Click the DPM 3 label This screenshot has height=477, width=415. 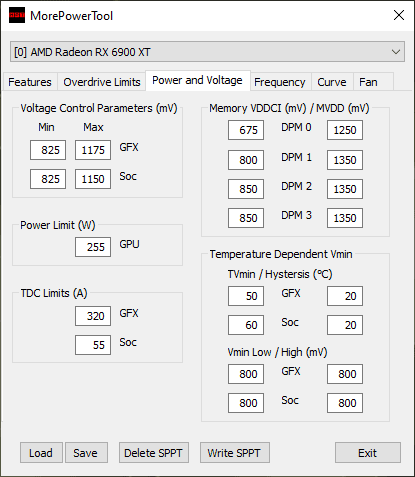[296, 215]
